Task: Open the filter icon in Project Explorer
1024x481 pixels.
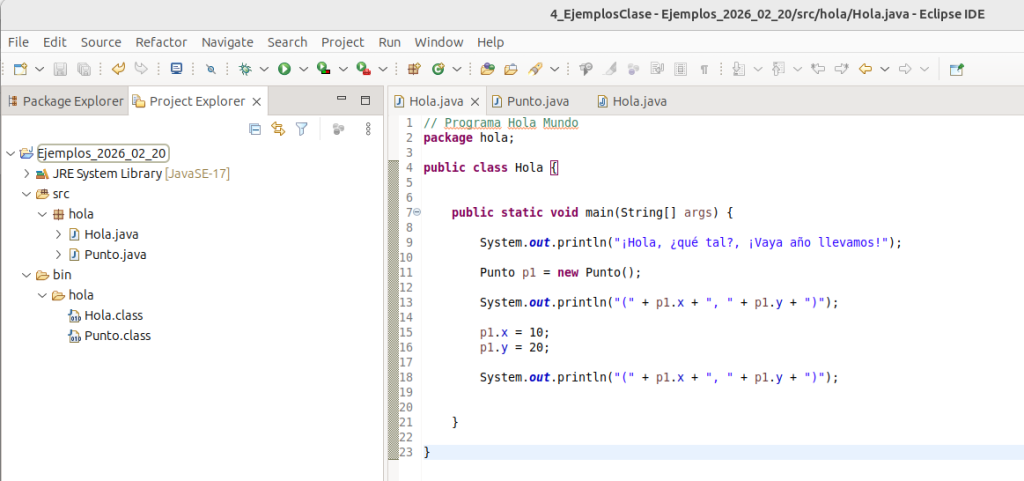Action: click(x=301, y=129)
